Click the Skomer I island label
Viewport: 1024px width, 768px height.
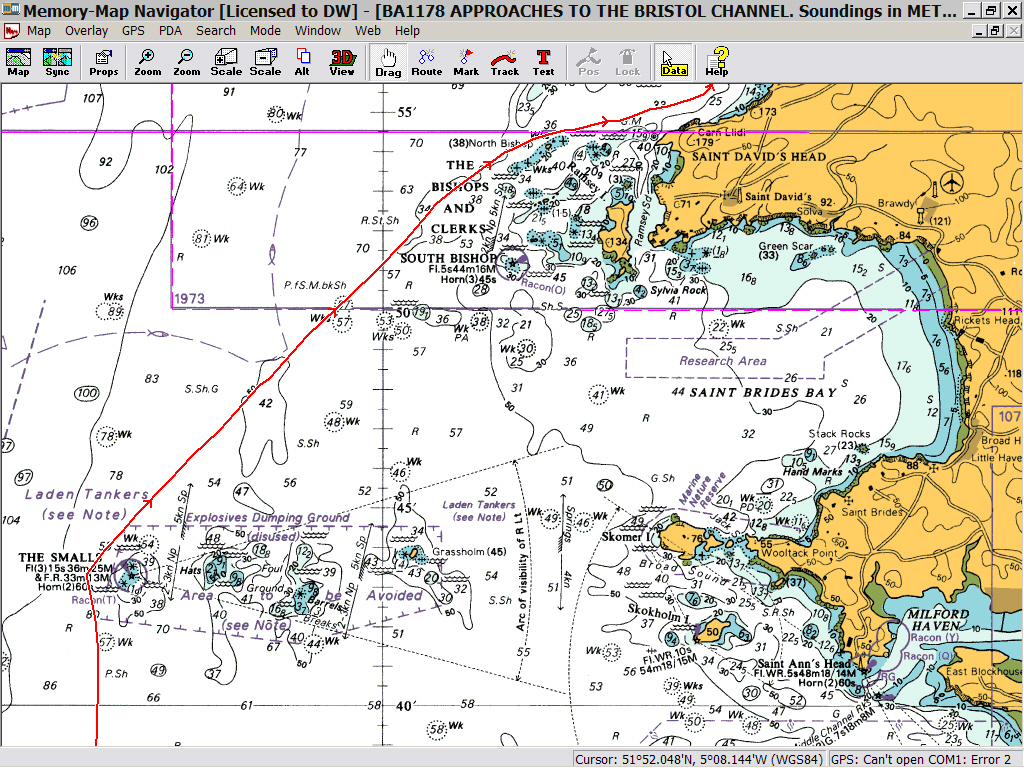(x=627, y=536)
